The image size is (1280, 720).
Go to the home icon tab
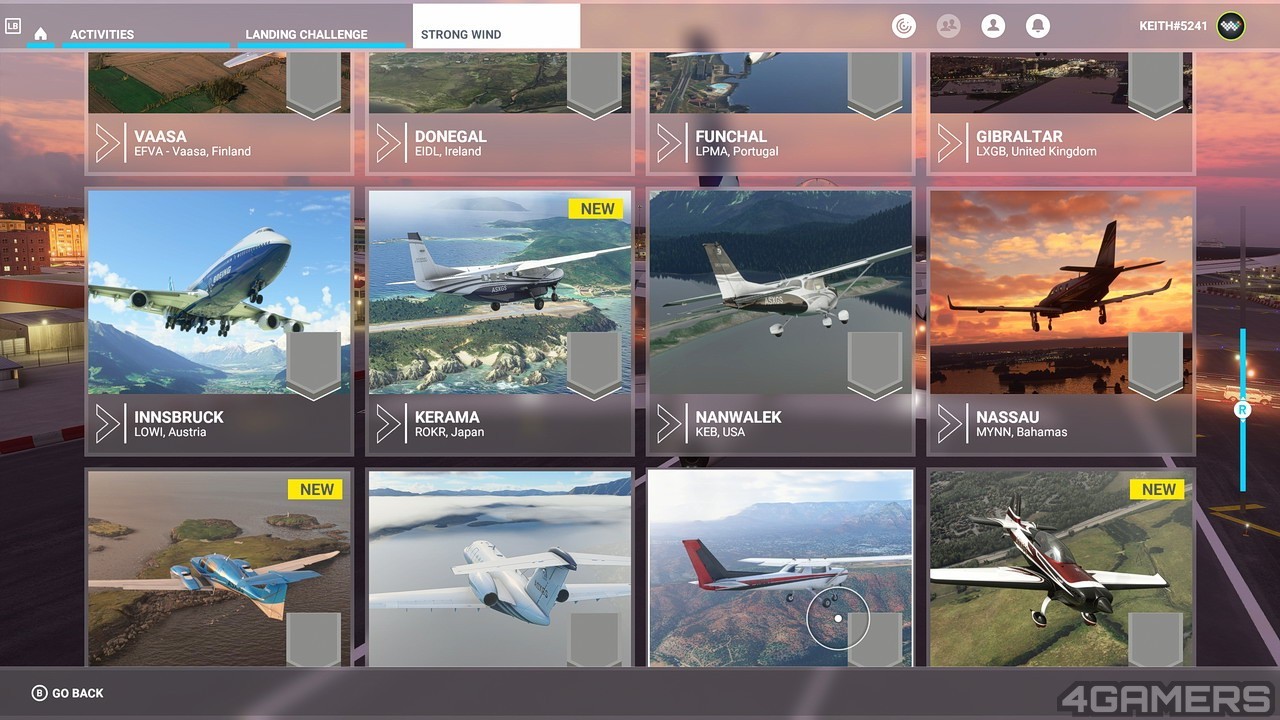40,34
